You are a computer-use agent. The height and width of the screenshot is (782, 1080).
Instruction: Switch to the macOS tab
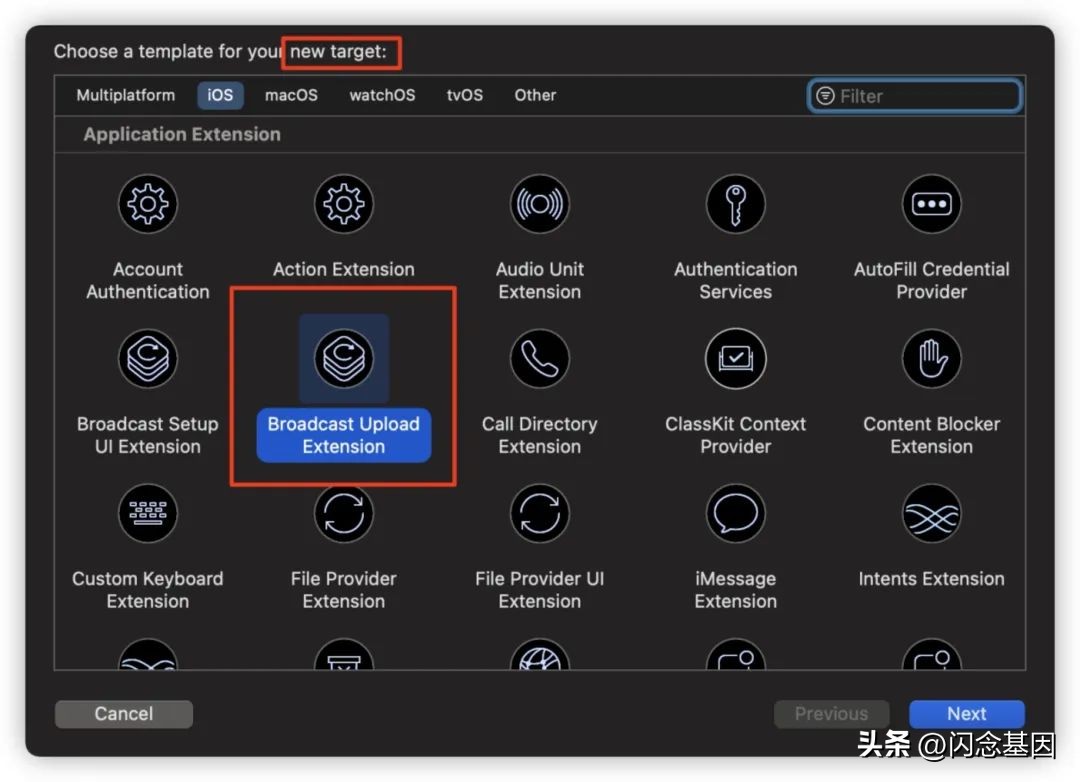coord(290,95)
